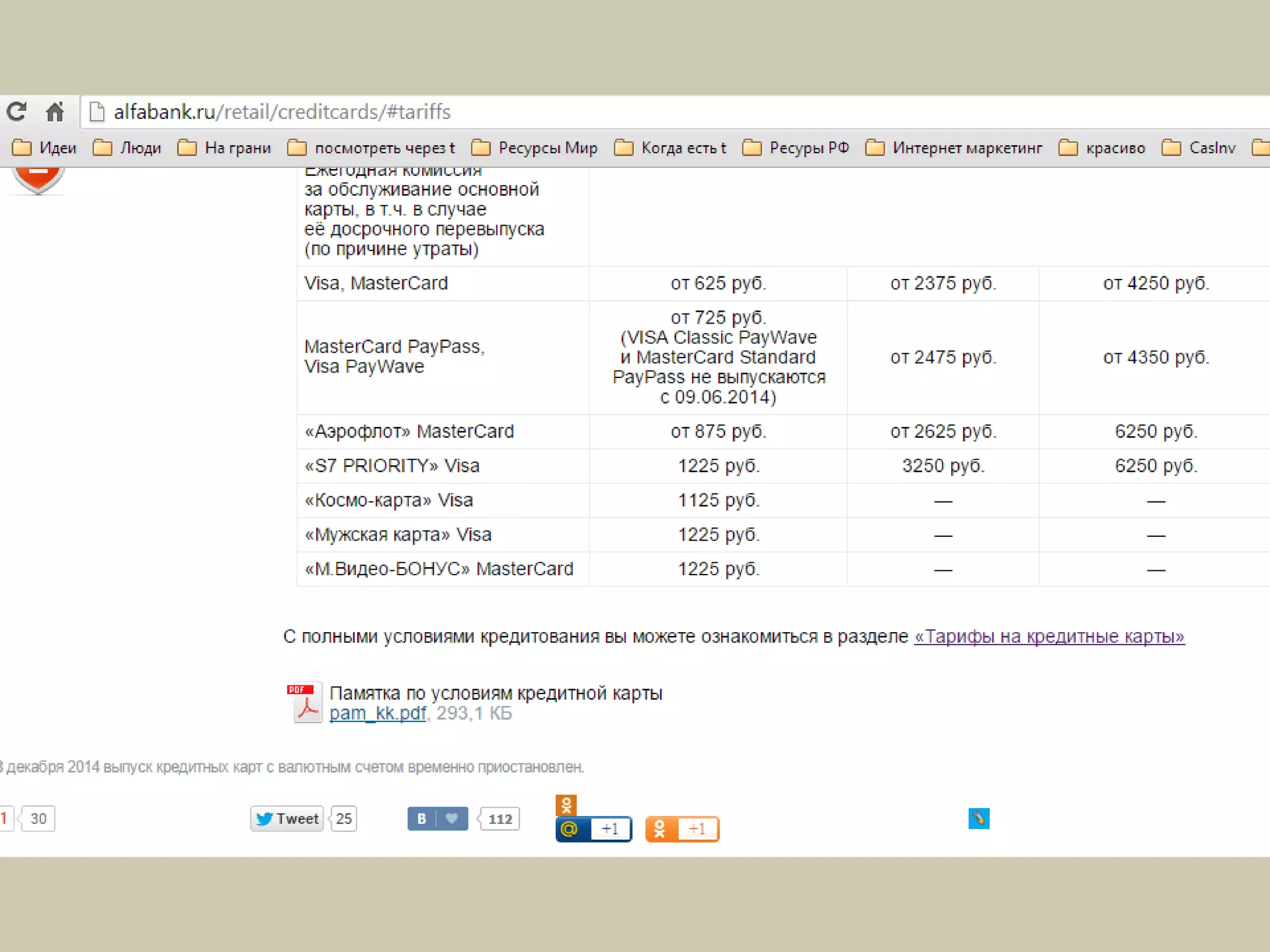This screenshot has height=952, width=1270.
Task: Click the Tweet share button
Action: [287, 819]
